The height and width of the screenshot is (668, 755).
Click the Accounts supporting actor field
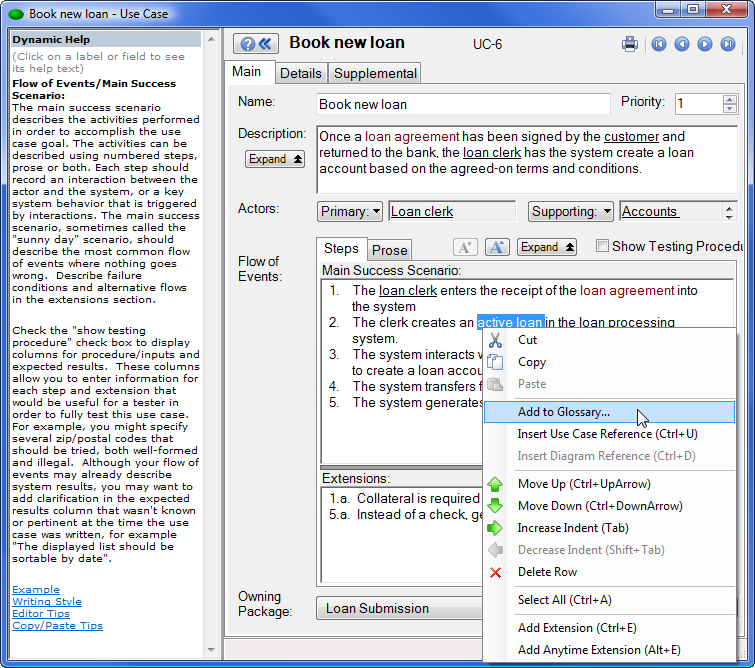[671, 211]
